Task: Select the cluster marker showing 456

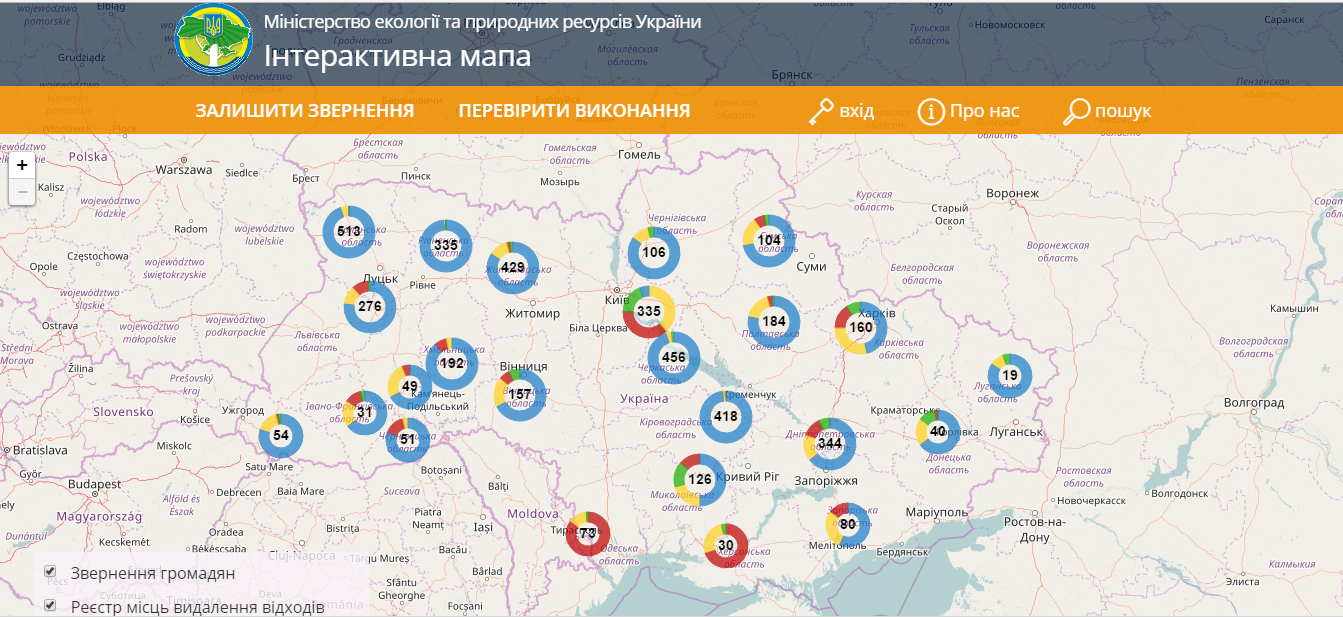Action: (673, 358)
